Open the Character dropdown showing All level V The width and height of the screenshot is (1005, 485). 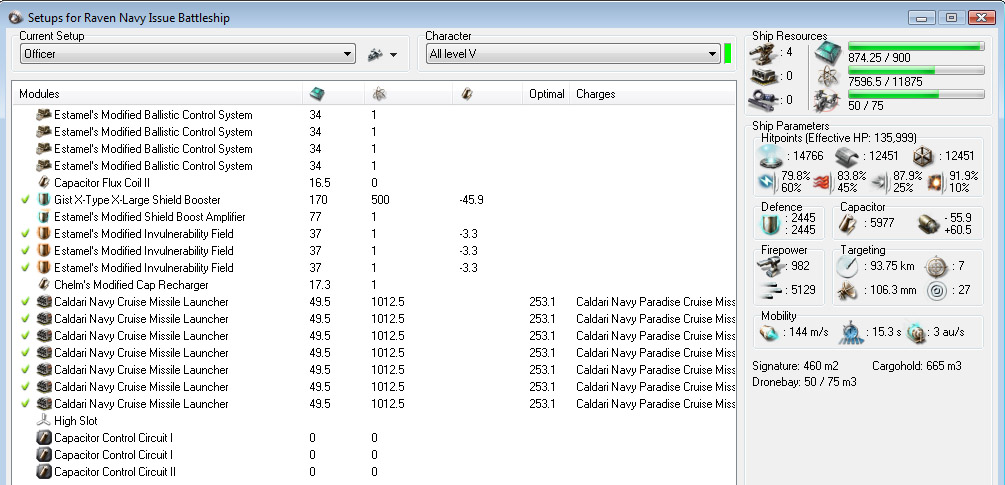(x=573, y=54)
